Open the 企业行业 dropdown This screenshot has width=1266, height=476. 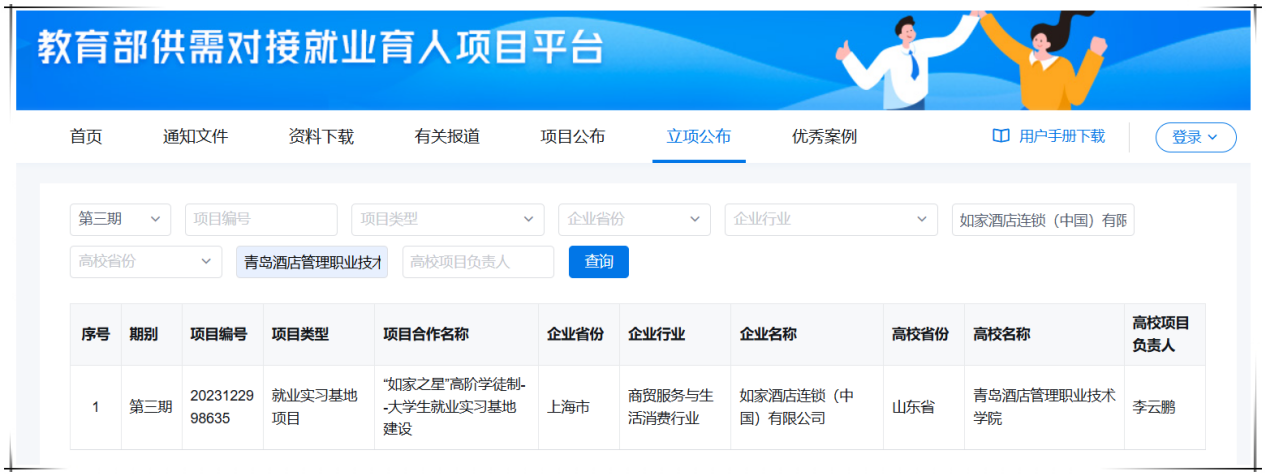click(831, 219)
